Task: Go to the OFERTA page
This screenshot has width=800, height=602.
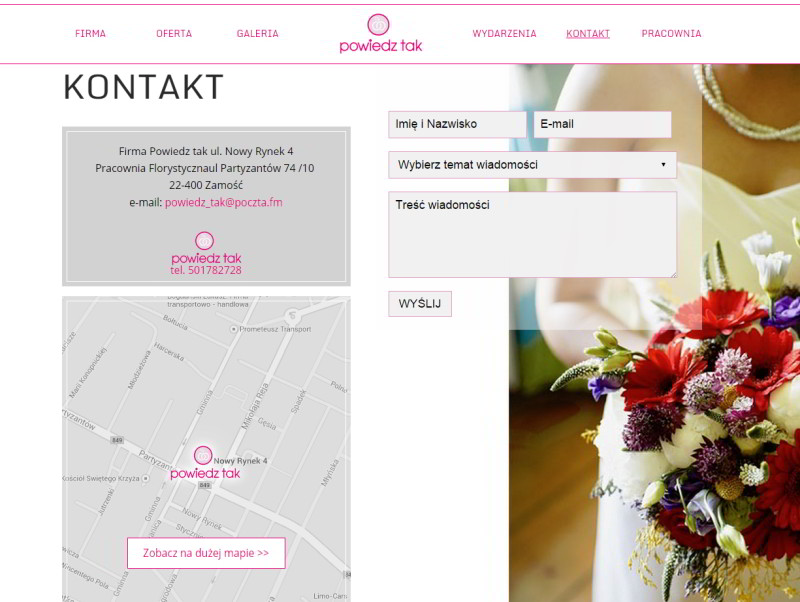Action: [x=174, y=34]
